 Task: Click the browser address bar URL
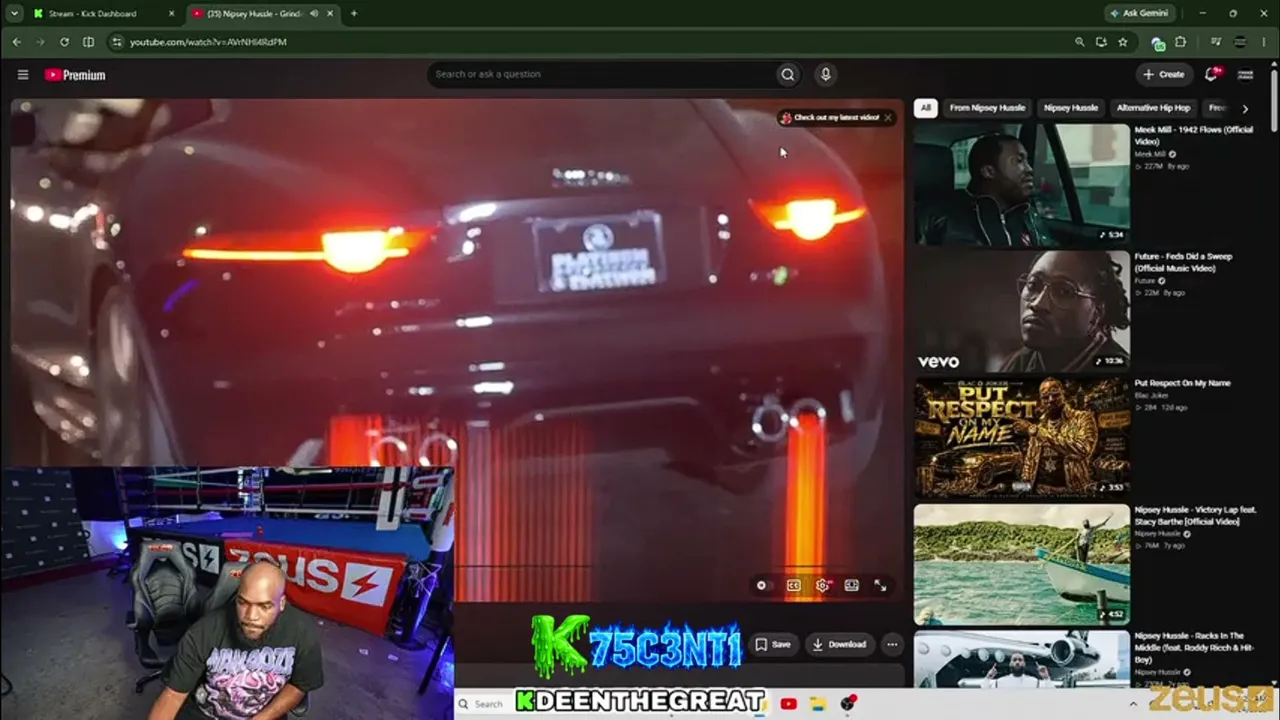[x=208, y=42]
